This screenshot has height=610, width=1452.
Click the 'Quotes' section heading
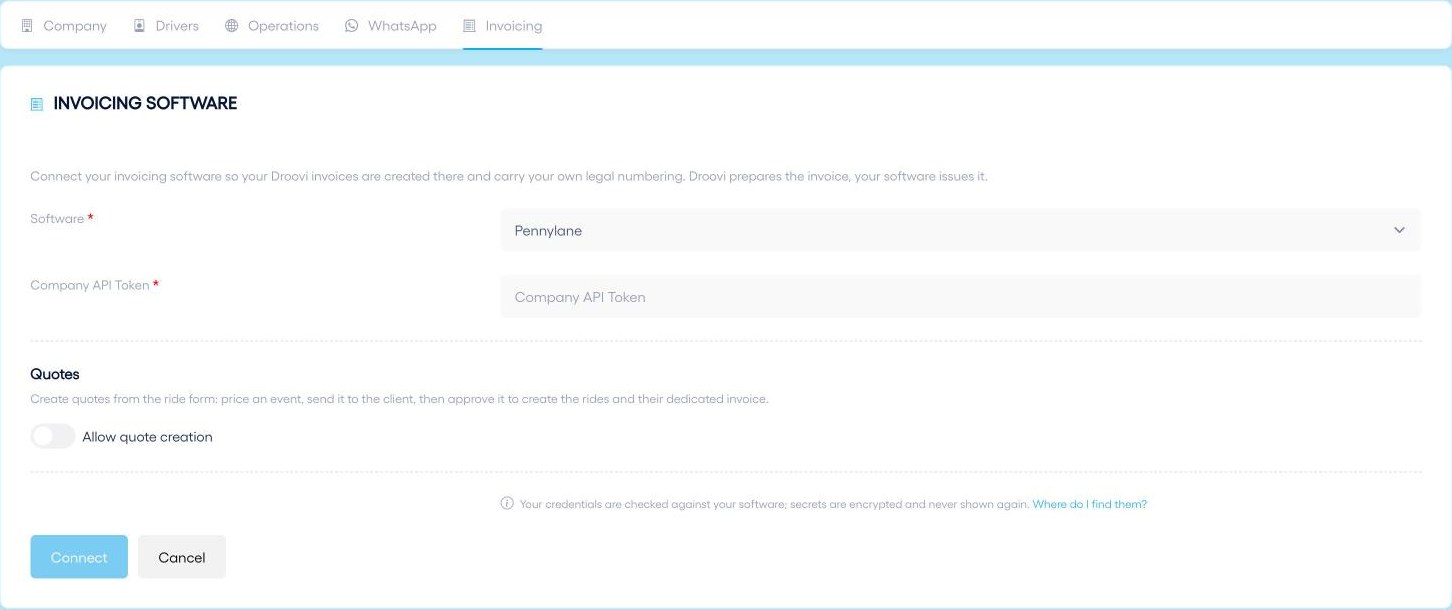click(55, 374)
